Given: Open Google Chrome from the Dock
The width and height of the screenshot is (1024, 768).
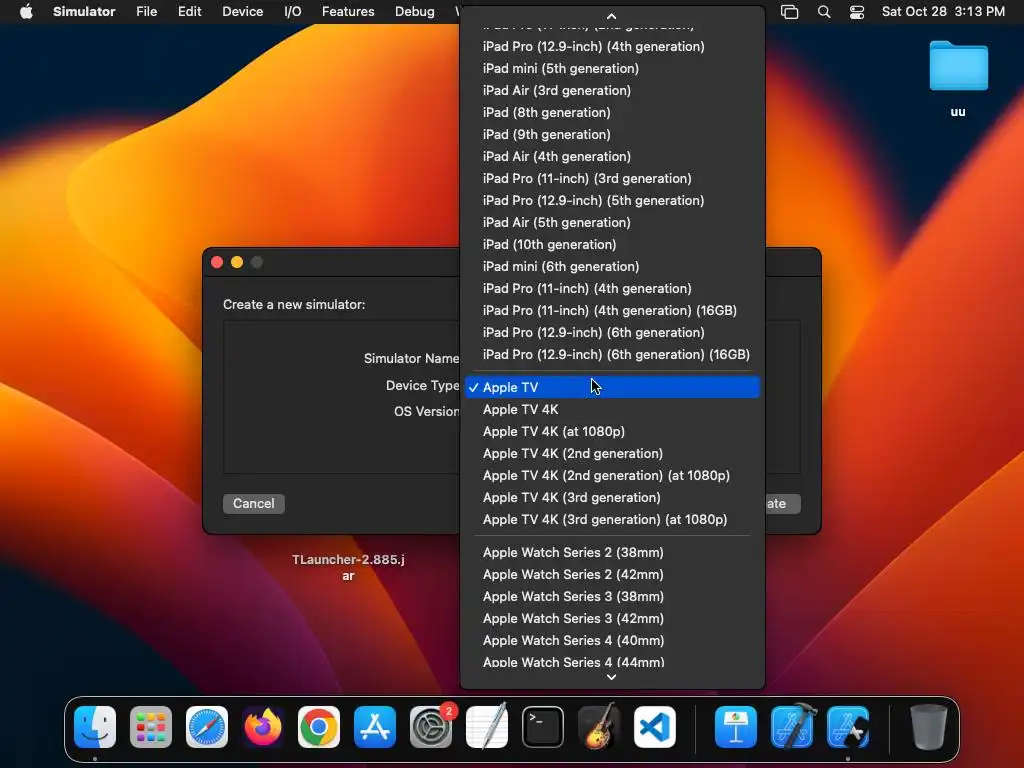Looking at the screenshot, I should [x=319, y=727].
